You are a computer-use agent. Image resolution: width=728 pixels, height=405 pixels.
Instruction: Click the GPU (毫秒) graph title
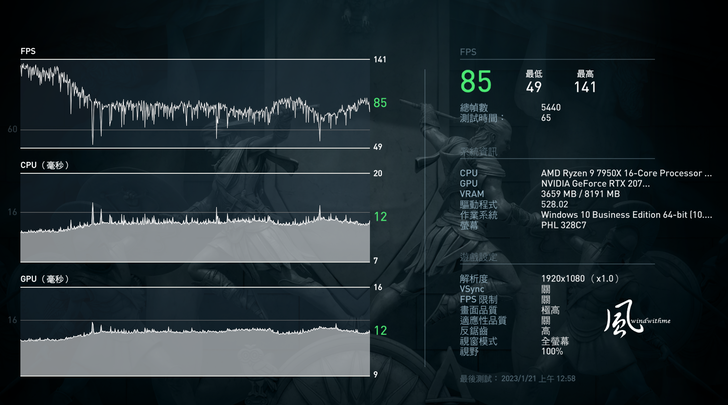point(45,279)
